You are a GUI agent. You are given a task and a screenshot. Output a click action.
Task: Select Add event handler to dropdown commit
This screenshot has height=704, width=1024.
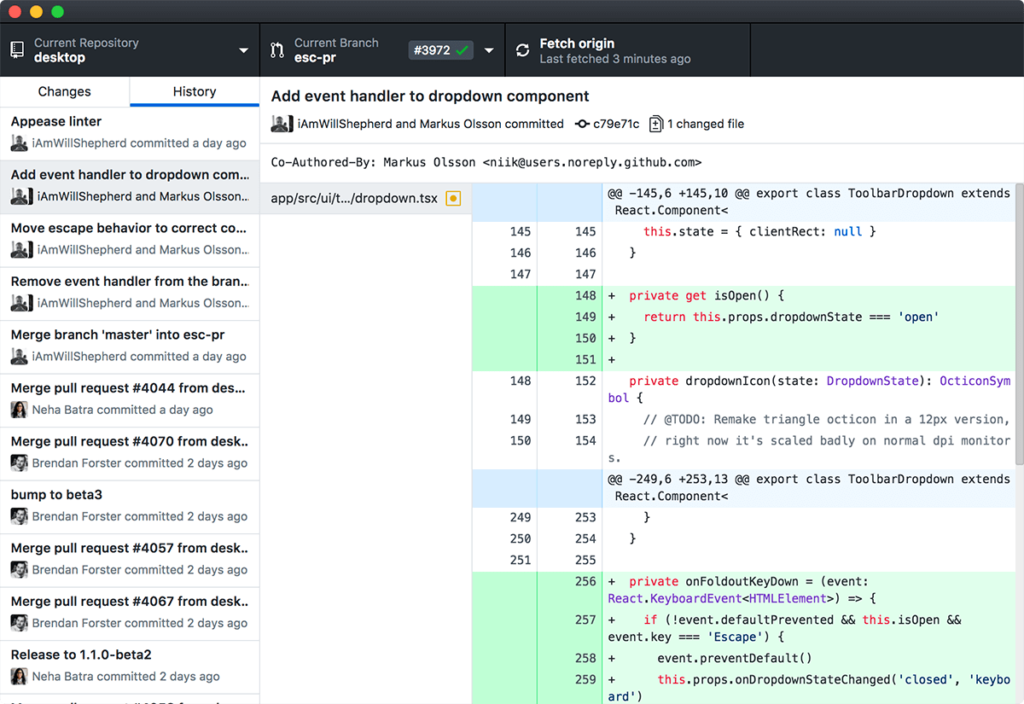click(129, 186)
